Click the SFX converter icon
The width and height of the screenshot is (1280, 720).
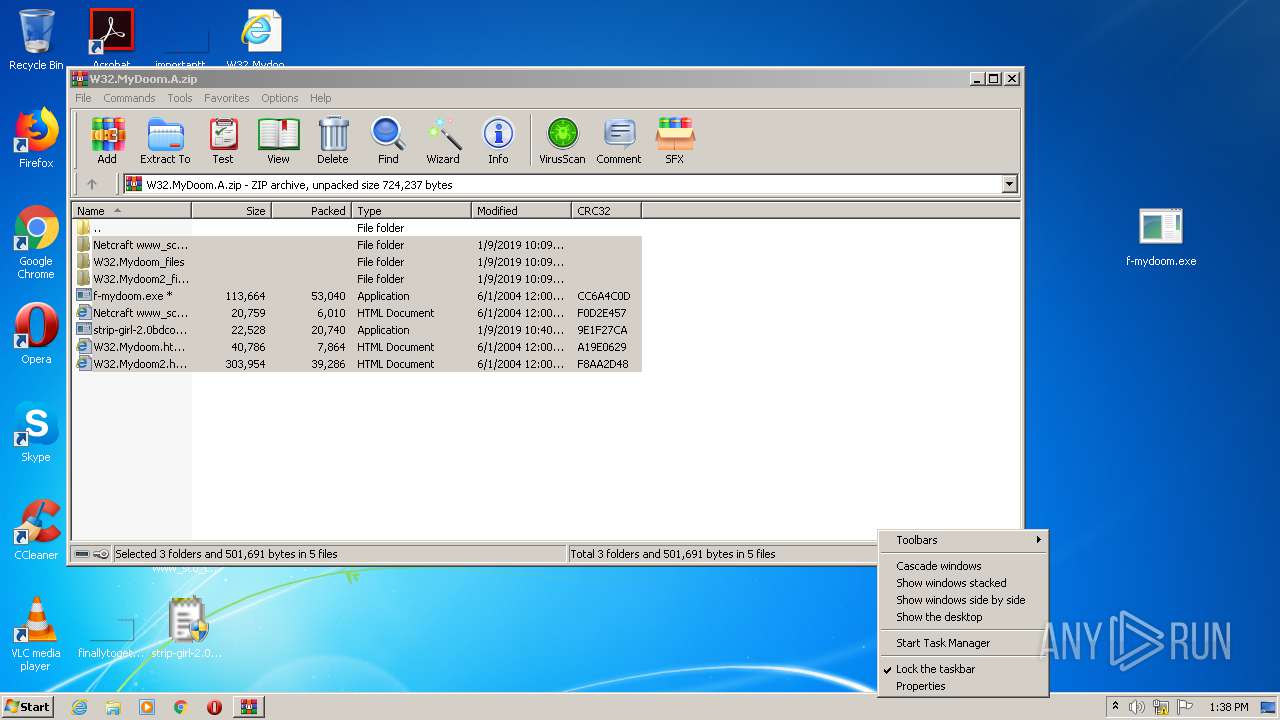coord(675,140)
